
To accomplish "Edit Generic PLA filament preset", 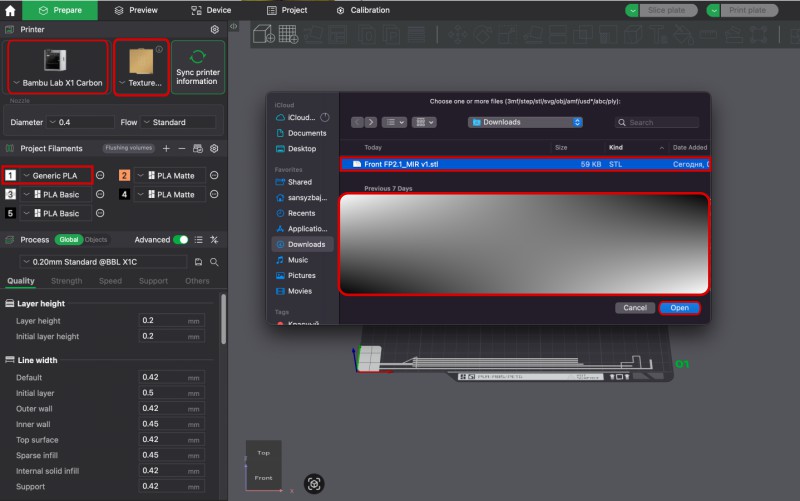I will coord(101,175).
